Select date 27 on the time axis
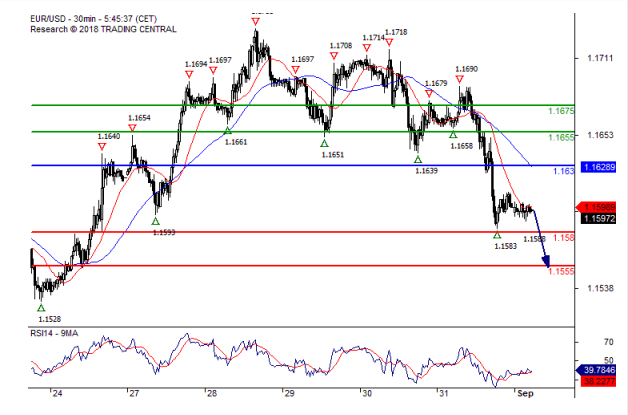 pos(131,394)
